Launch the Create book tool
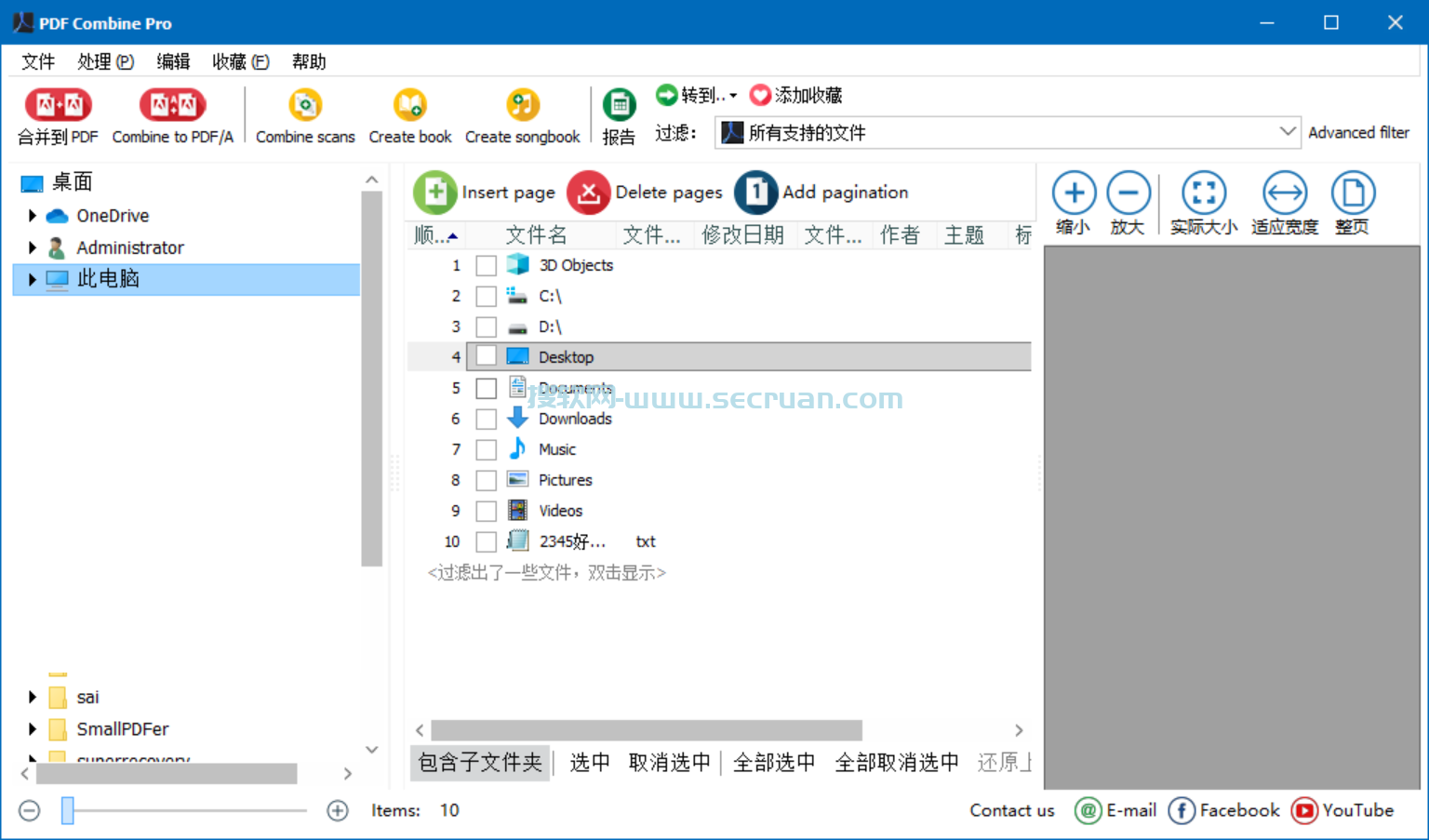Image resolution: width=1429 pixels, height=840 pixels. click(409, 105)
